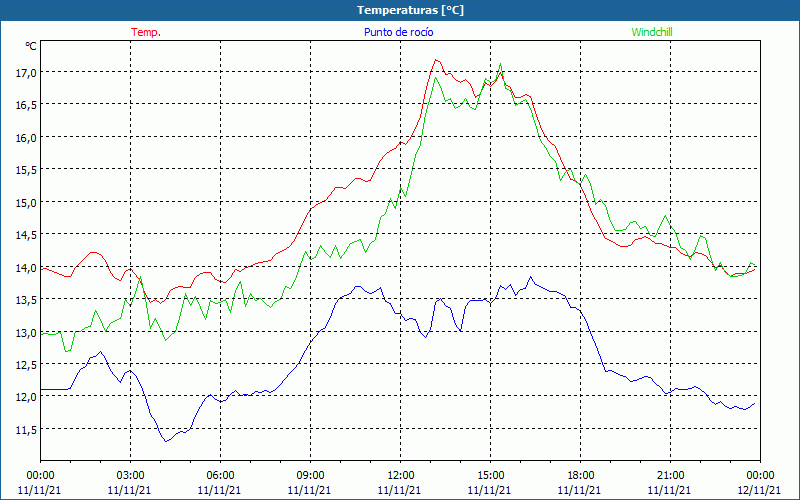Click the 18:00 time axis label
The image size is (800, 500).
tap(580, 475)
